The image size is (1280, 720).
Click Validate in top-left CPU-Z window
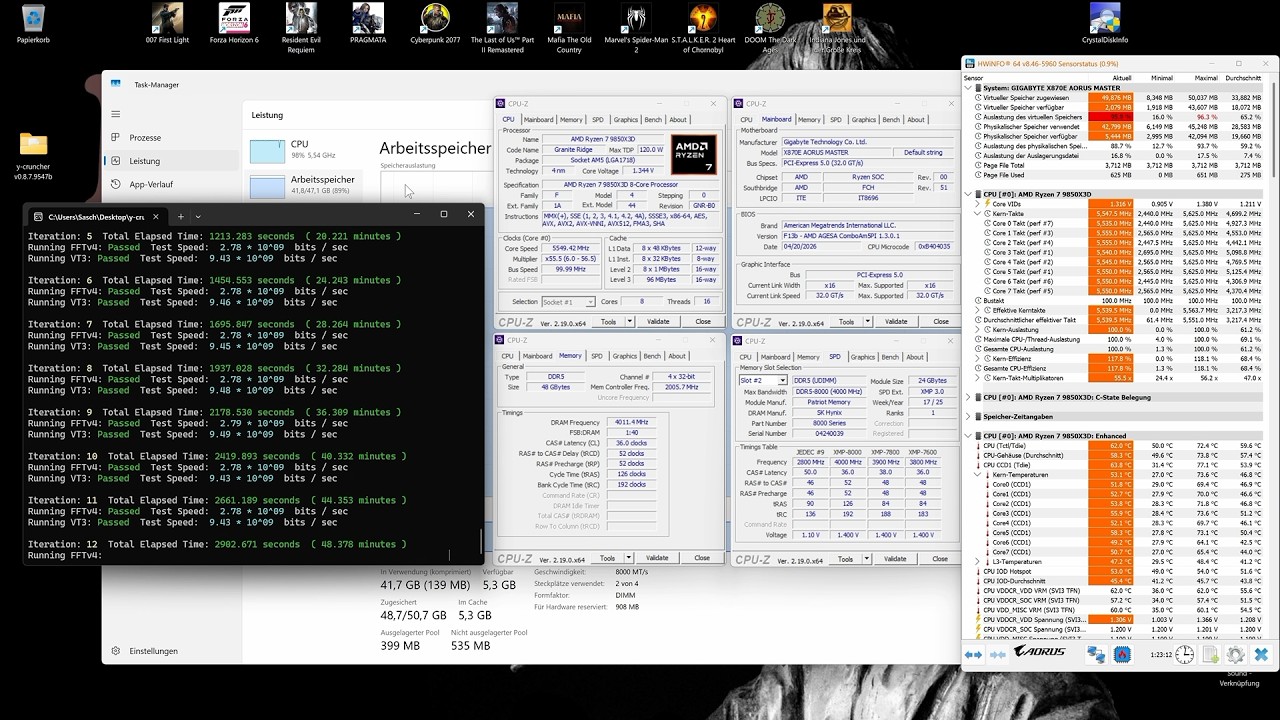pos(658,322)
